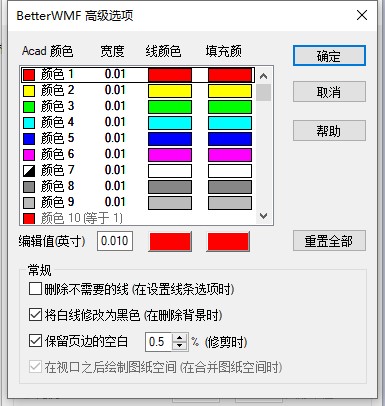Select the 颜色 9 light gray icon
The height and width of the screenshot is (406, 385).
pos(29,203)
